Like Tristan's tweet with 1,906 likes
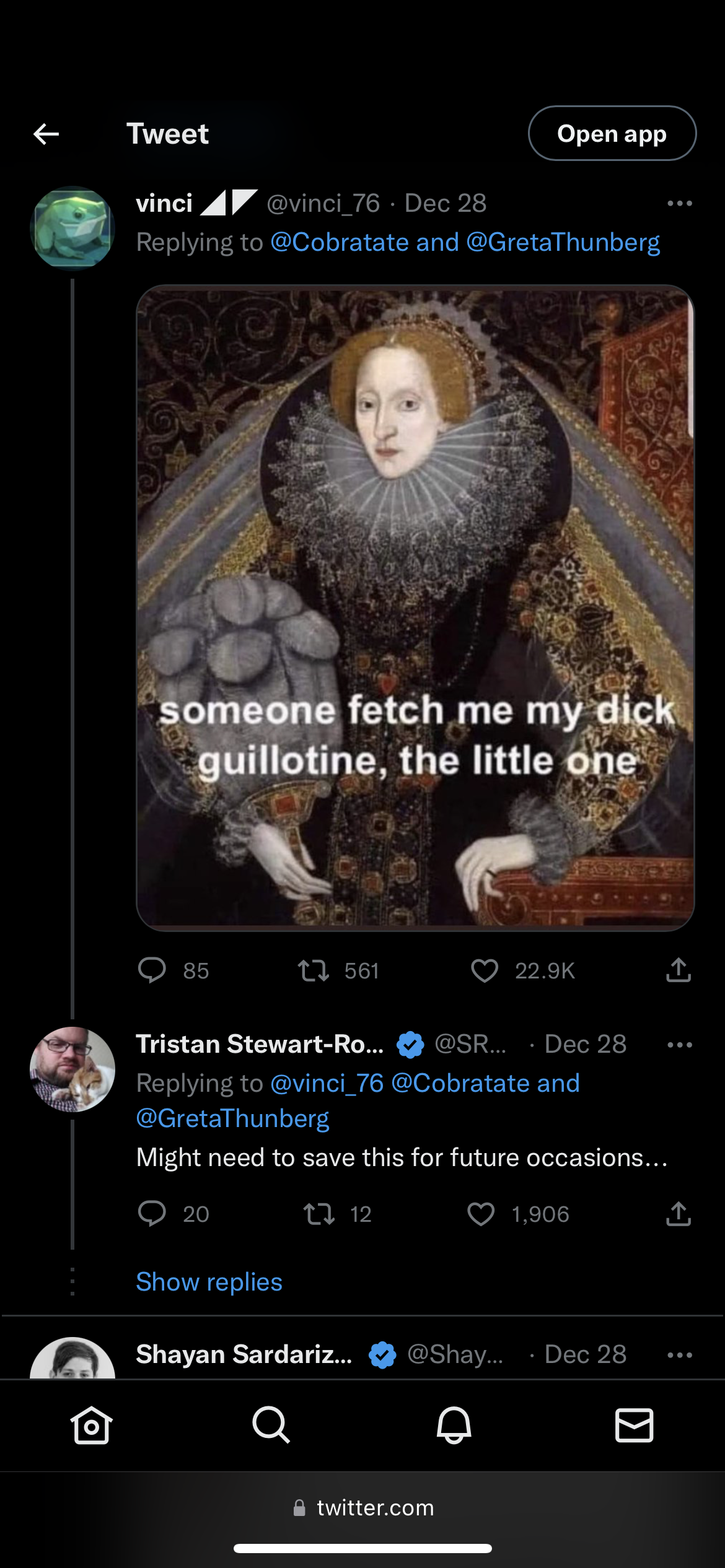Image resolution: width=725 pixels, height=1568 pixels. point(481,1214)
